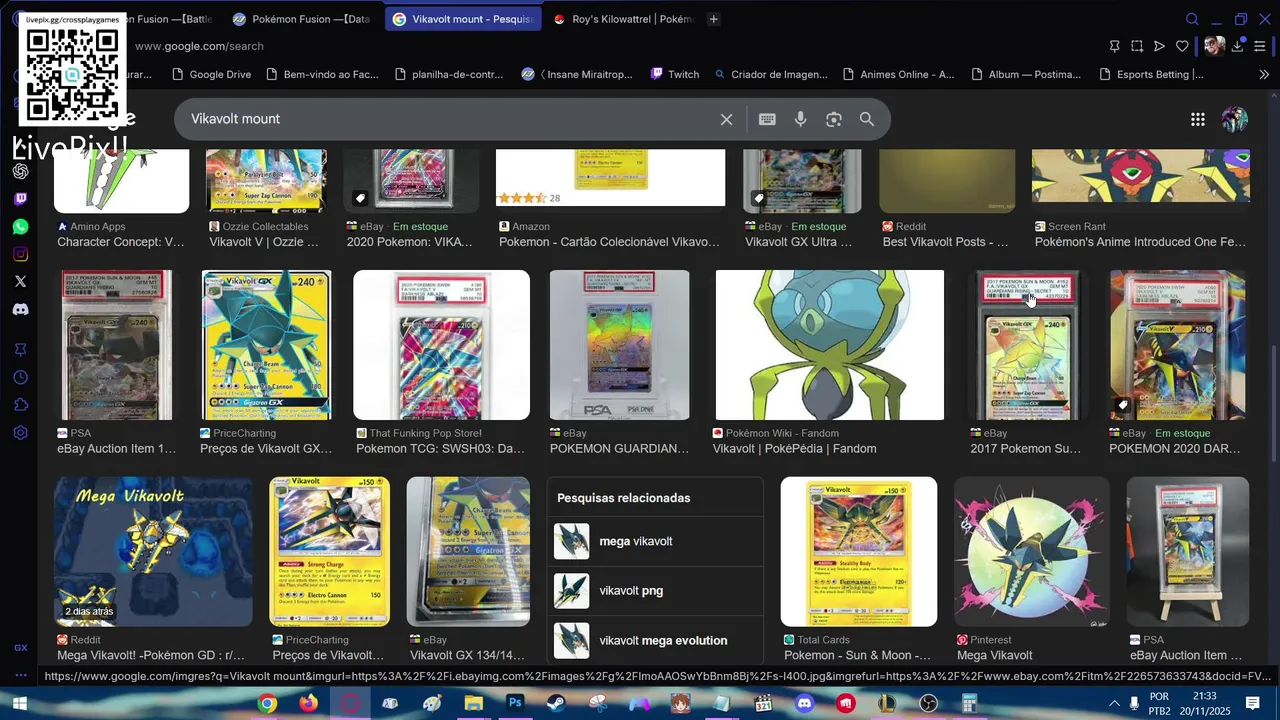The image size is (1280, 720).
Task: Select related search vikavolt png
Action: pyautogui.click(x=655, y=591)
